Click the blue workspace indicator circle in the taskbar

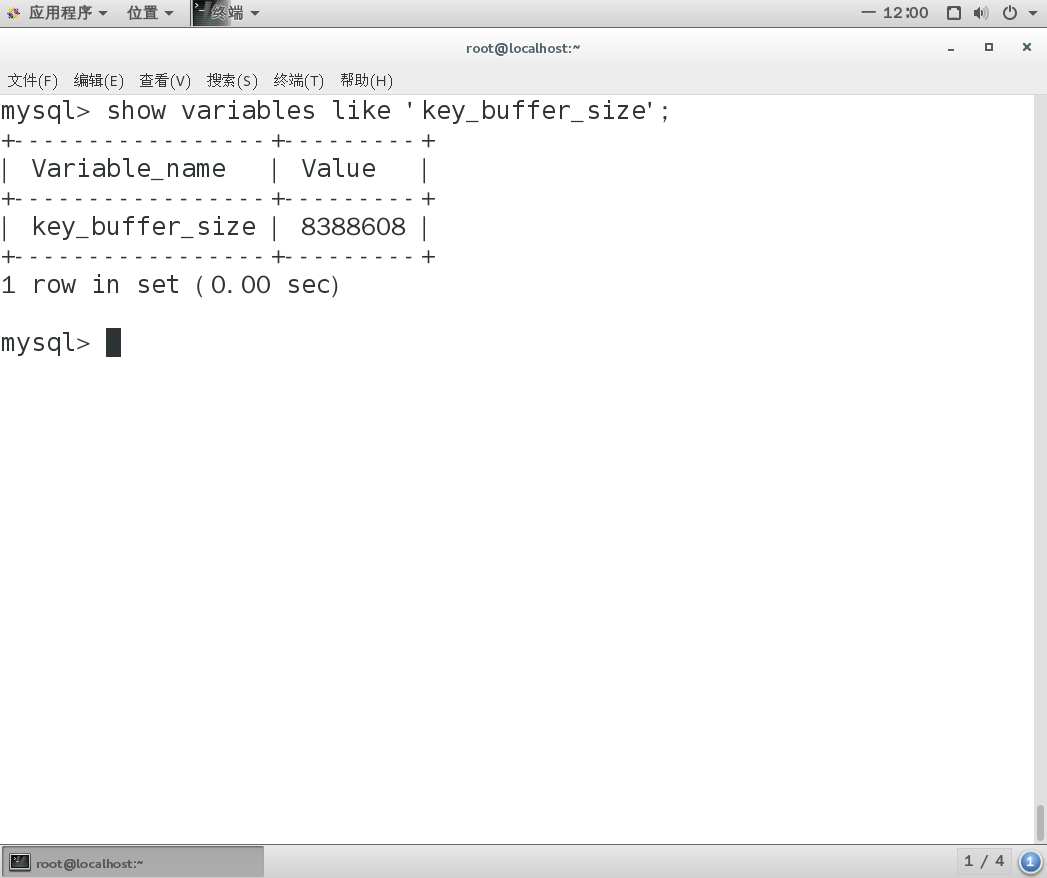1030,861
